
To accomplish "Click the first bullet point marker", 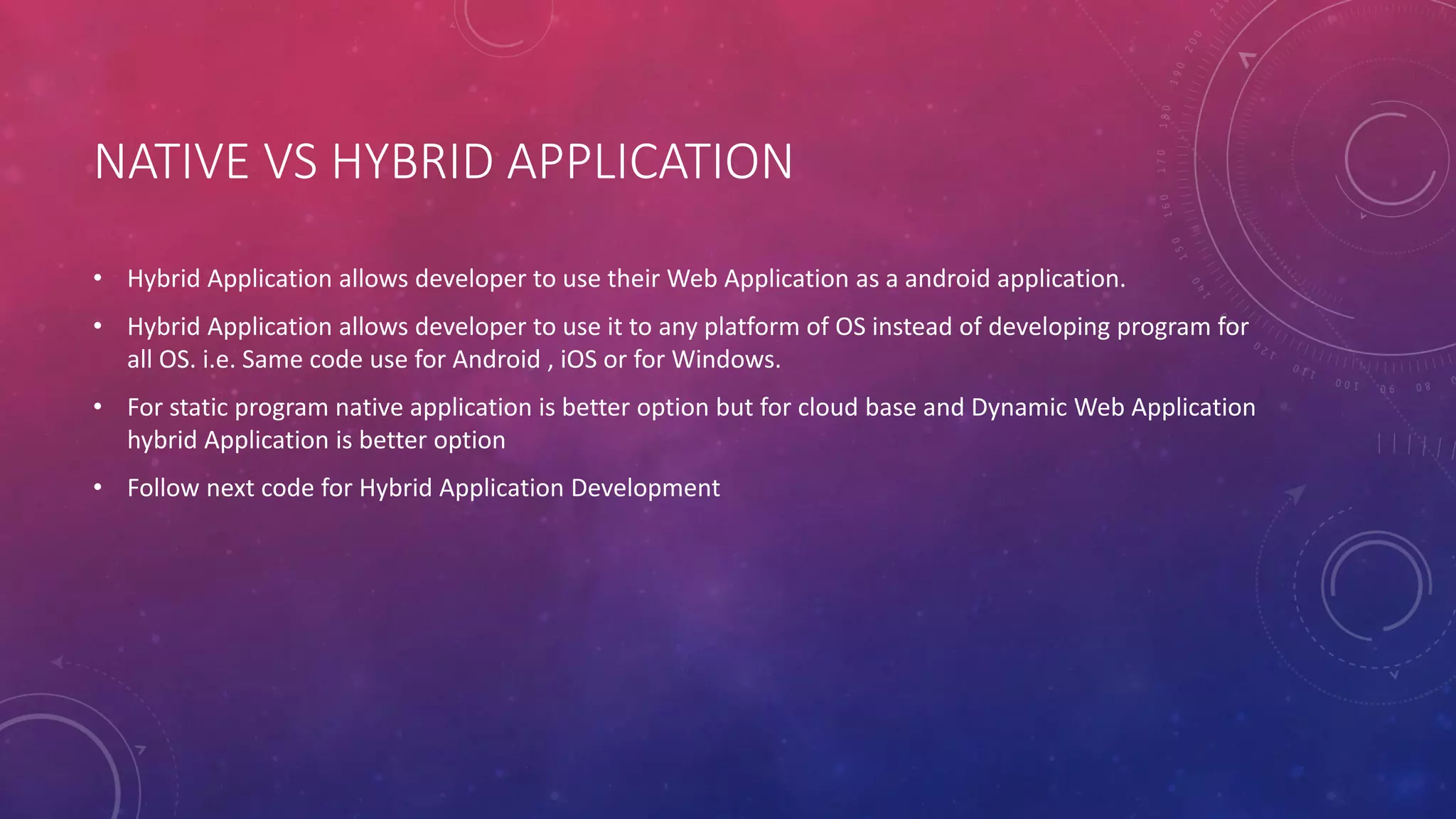I will coord(98,278).
